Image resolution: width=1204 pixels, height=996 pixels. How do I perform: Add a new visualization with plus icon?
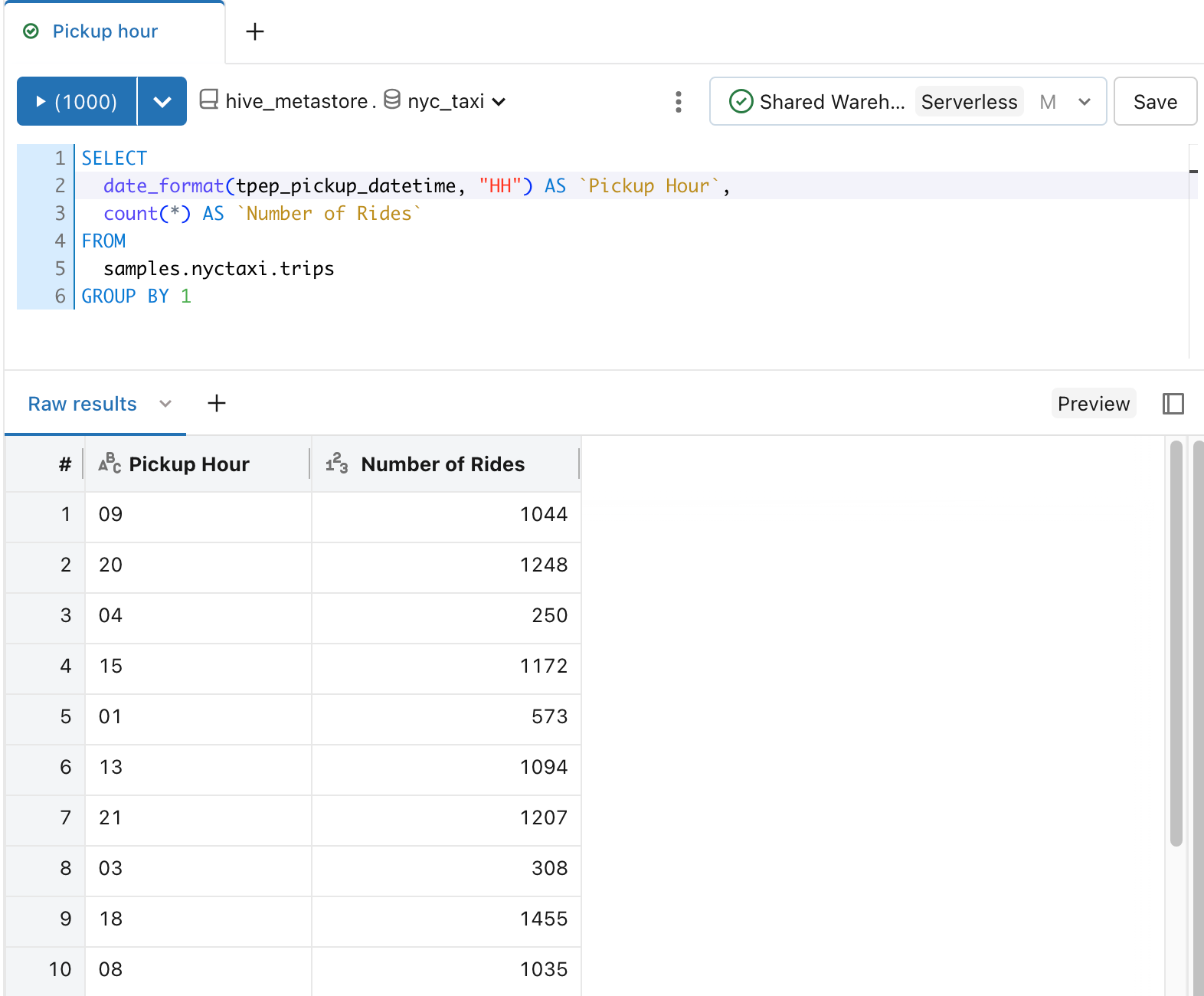point(217,403)
